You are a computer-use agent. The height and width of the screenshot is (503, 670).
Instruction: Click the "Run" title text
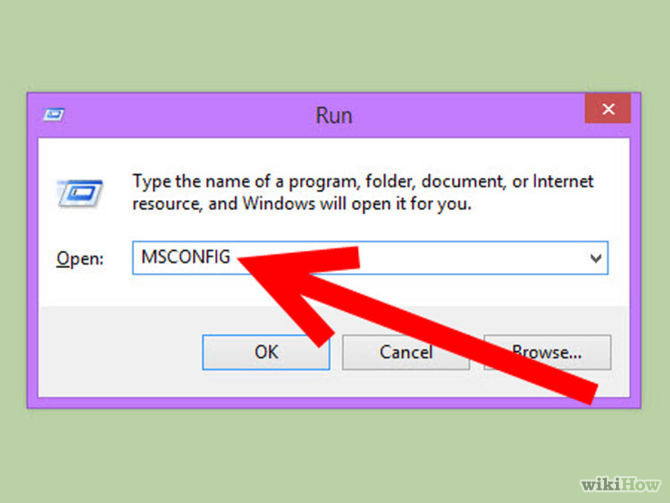pyautogui.click(x=334, y=115)
